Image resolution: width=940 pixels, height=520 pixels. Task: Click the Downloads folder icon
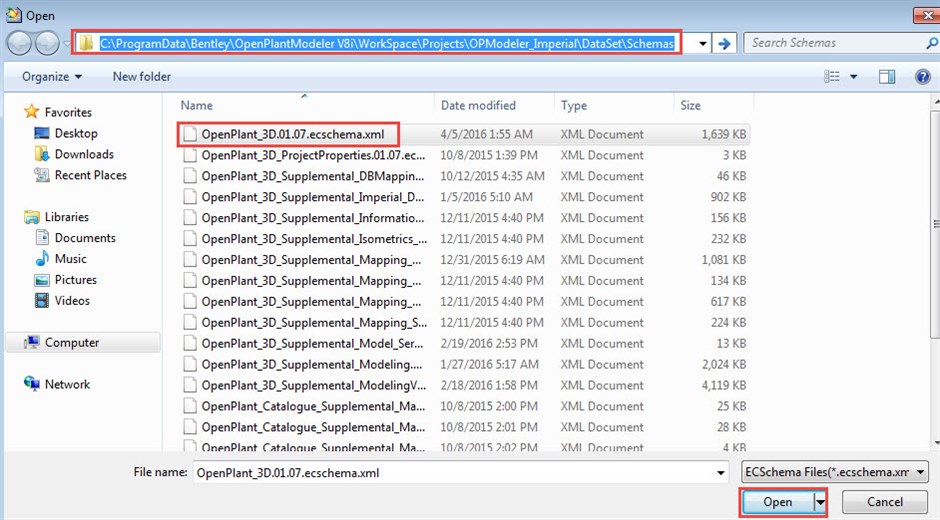pos(42,154)
